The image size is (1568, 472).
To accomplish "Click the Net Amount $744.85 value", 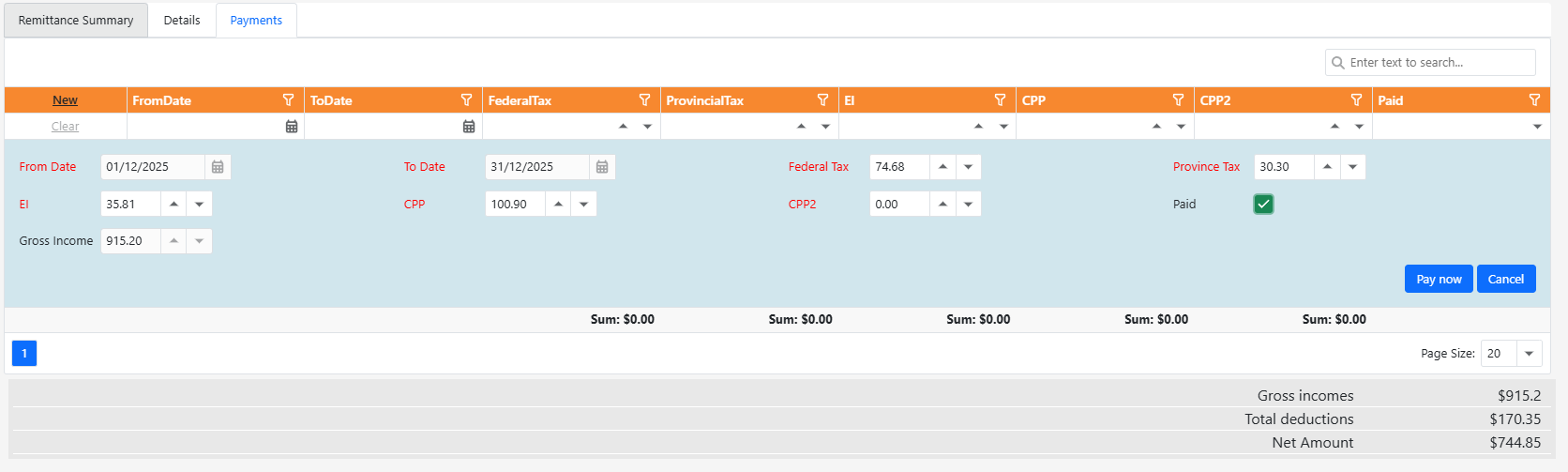I will click(1515, 442).
